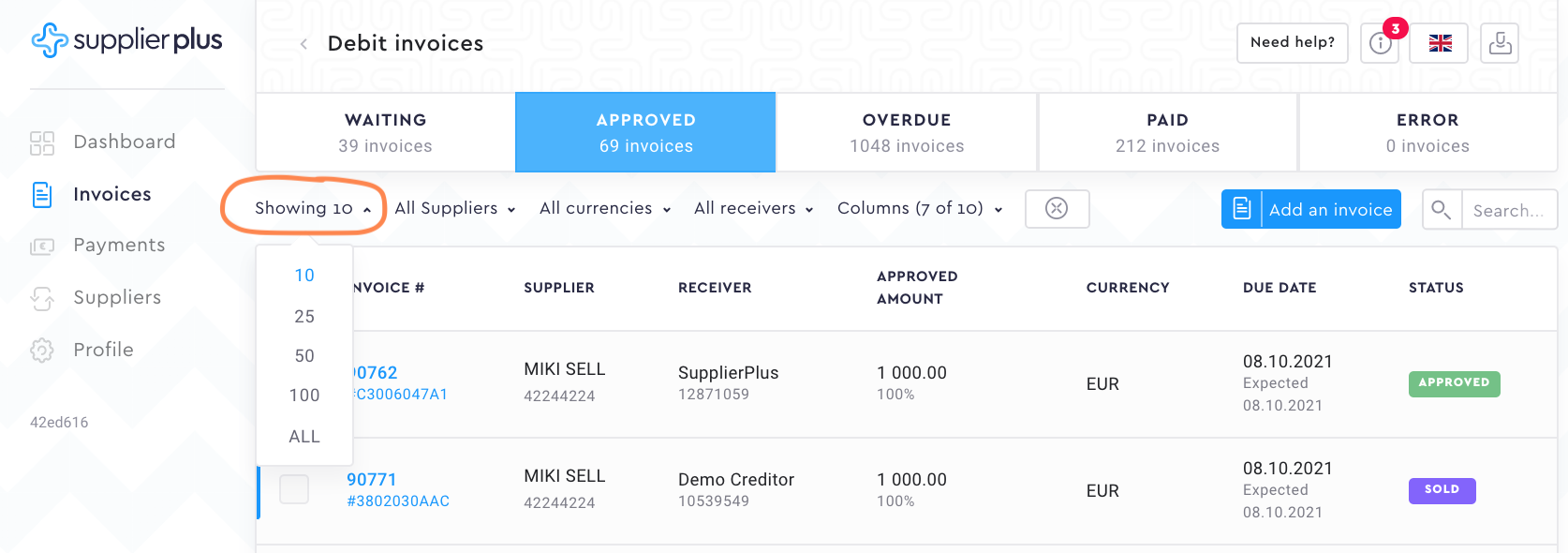This screenshot has width=1568, height=553.
Task: Click the download icon in header
Action: [1500, 43]
